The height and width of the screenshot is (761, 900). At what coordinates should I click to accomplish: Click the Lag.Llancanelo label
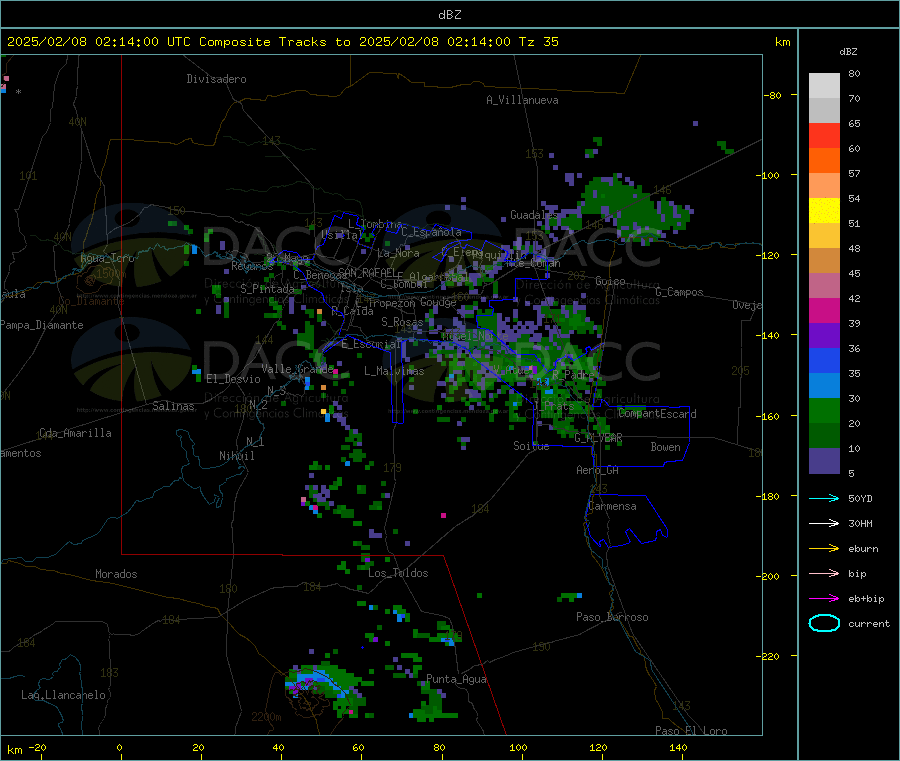point(63,695)
